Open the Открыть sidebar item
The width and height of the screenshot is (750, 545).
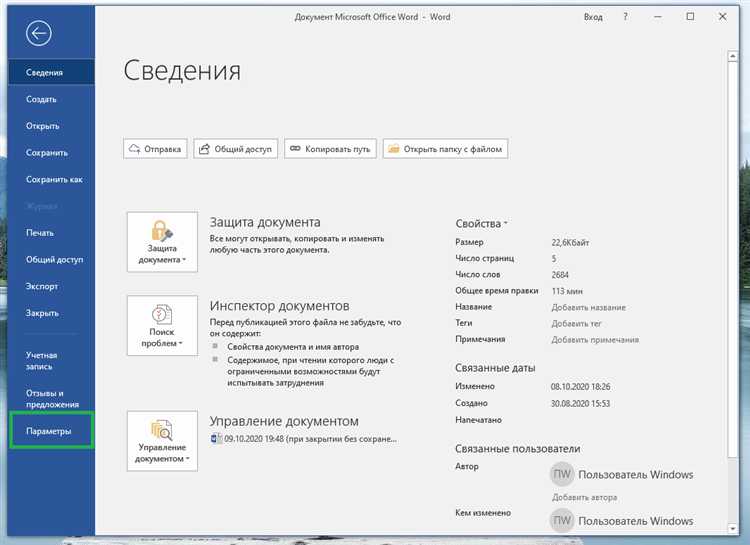pyautogui.click(x=51, y=126)
